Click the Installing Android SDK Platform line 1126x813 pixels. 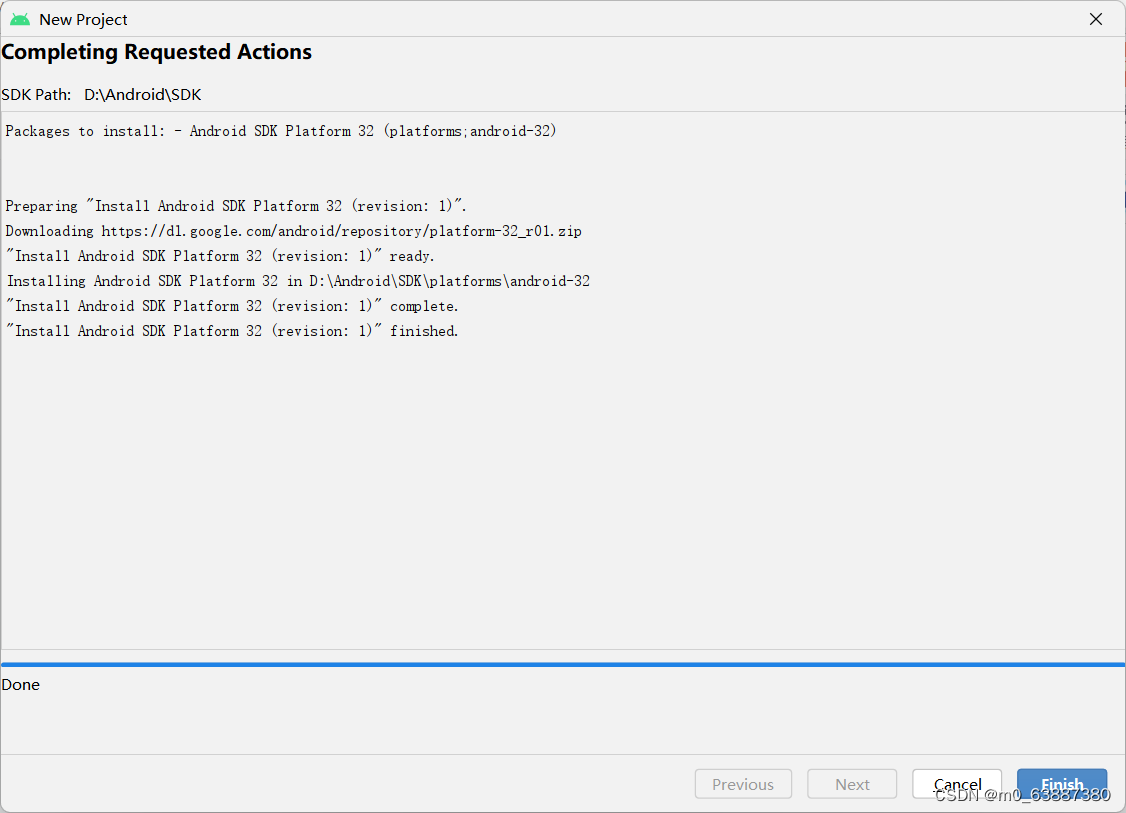[298, 281]
